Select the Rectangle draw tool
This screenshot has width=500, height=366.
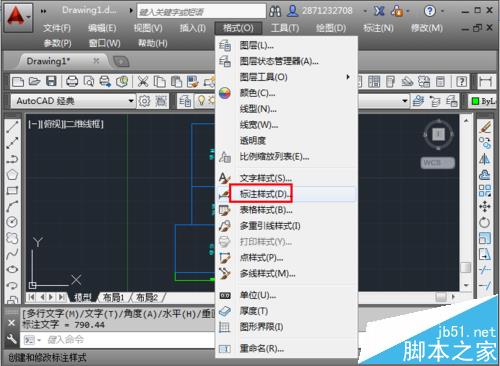[x=12, y=191]
